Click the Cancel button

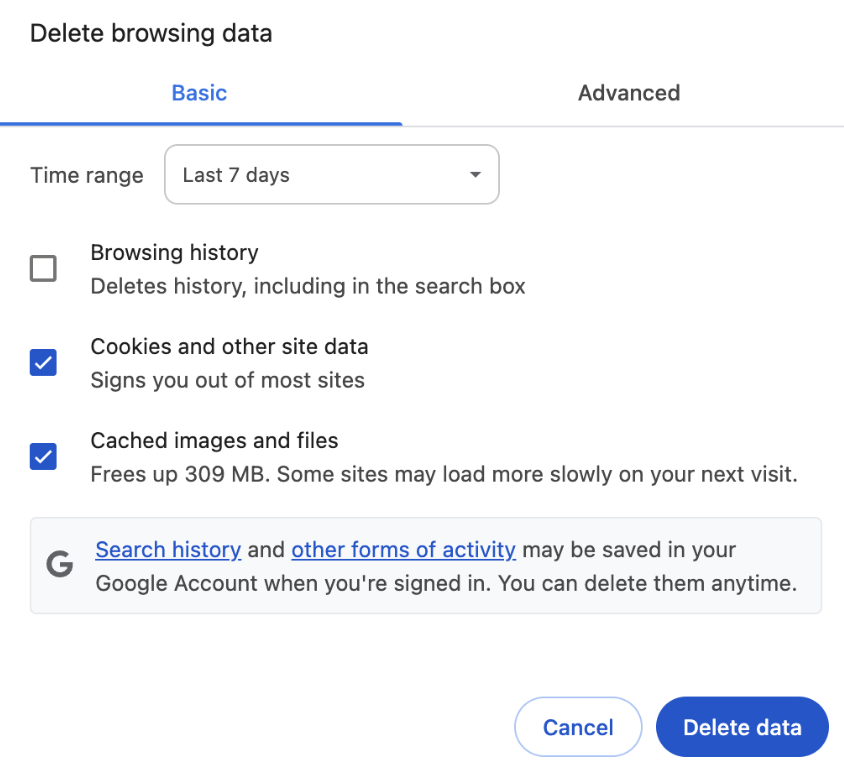tap(578, 727)
